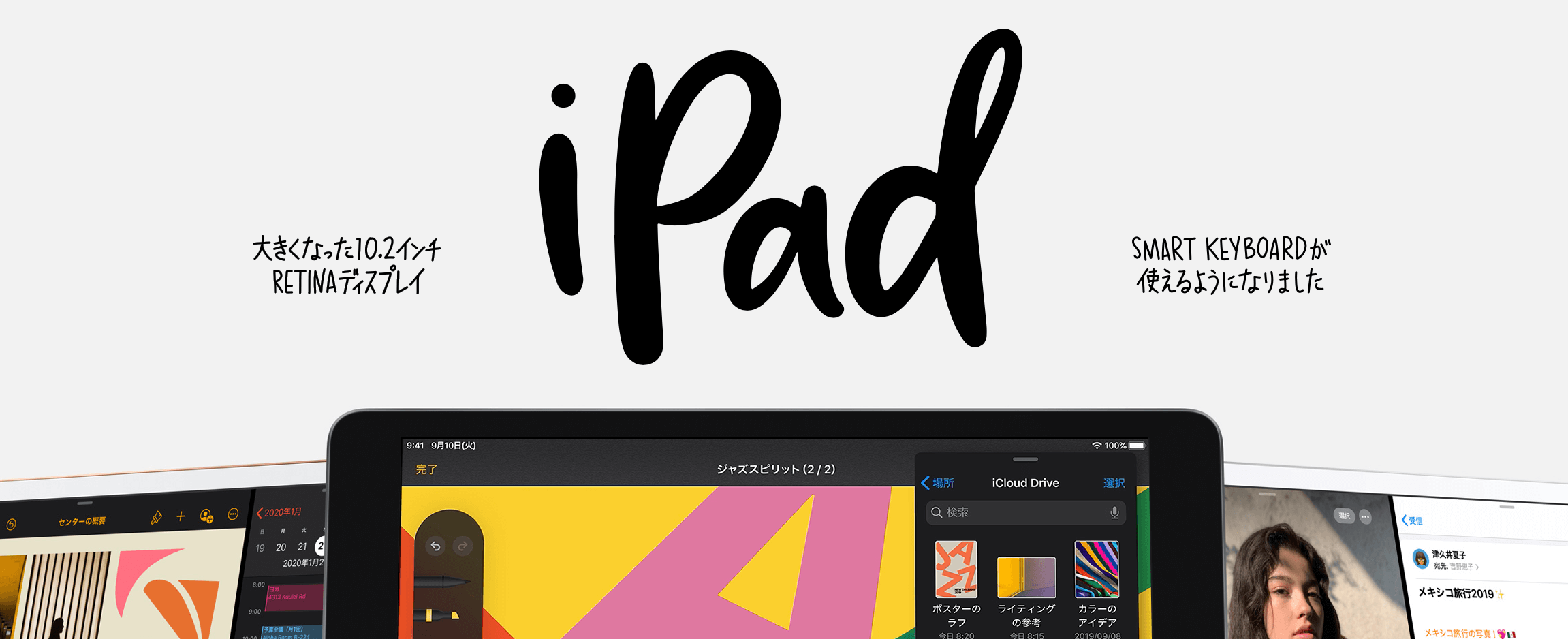Open the カラーのアイデア file thumbnail
Viewport: 1568px width, 639px height.
(x=1096, y=570)
